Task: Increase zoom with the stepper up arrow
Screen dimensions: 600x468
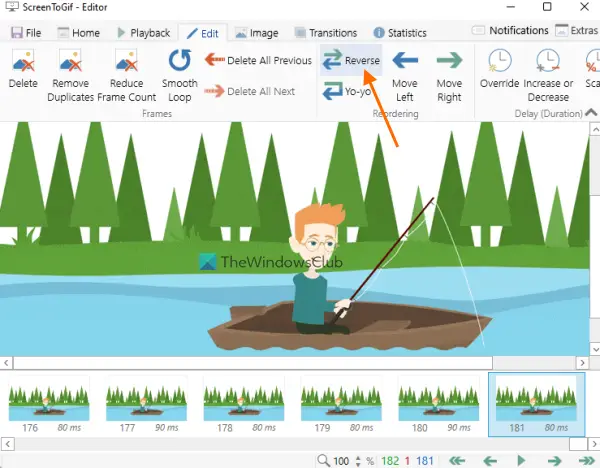Action: coord(358,458)
